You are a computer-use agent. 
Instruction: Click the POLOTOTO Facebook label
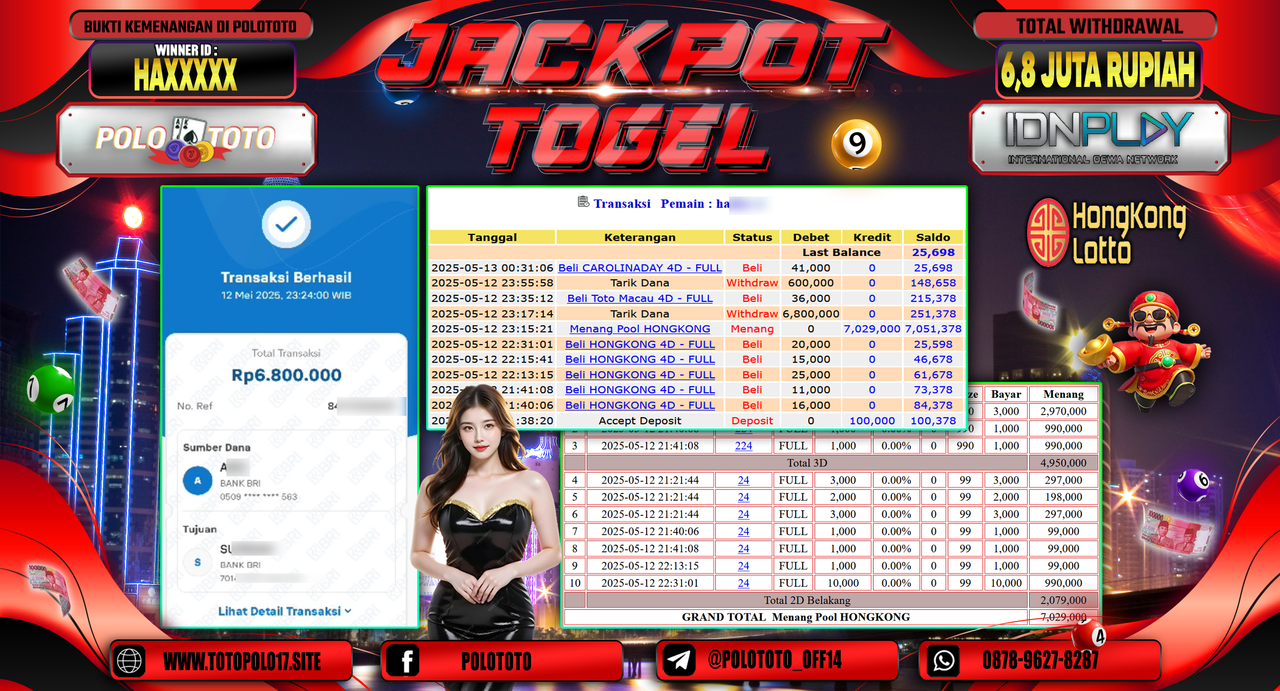[x=497, y=661]
